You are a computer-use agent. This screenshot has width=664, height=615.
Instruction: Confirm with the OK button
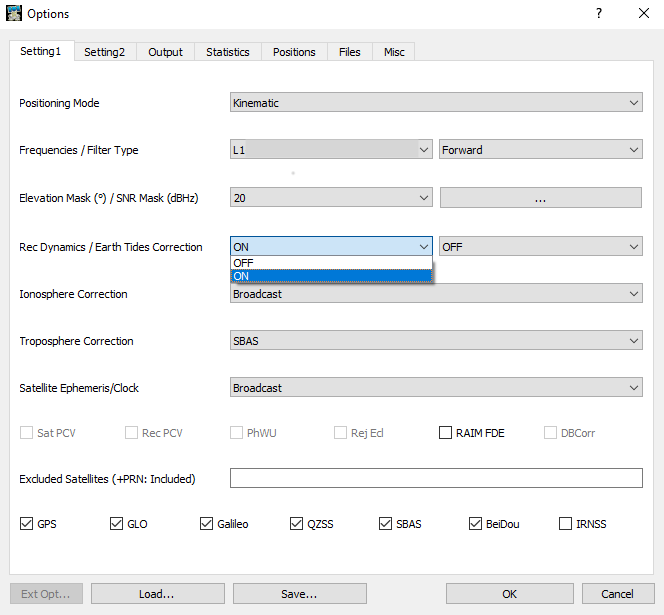tap(509, 594)
